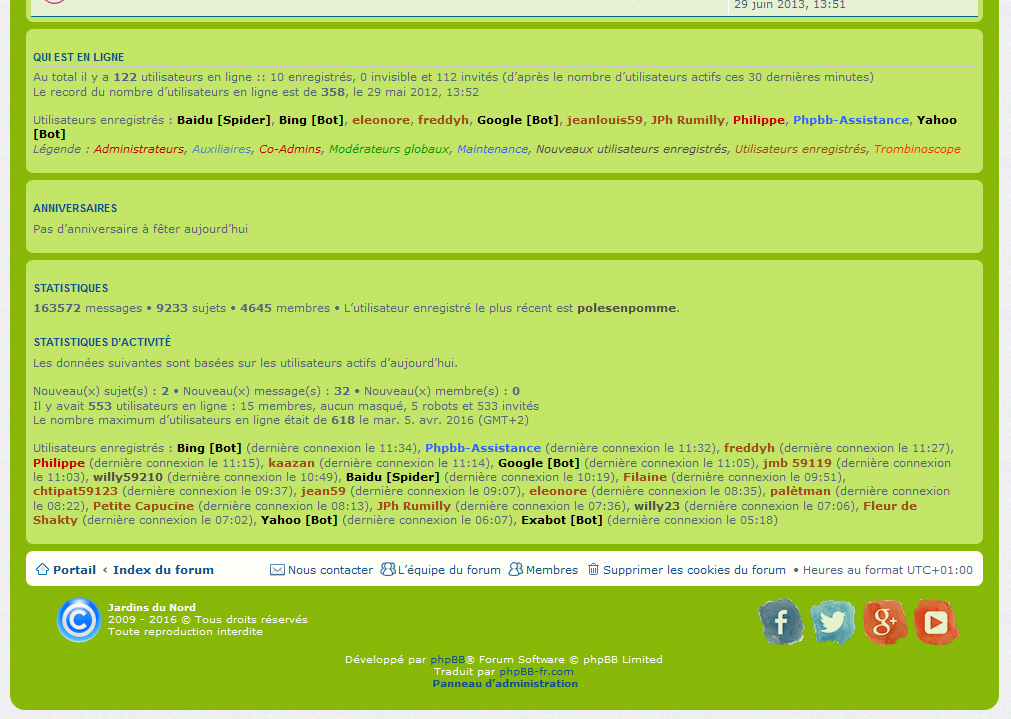This screenshot has width=1011, height=719.
Task: View Petite Capucine's user profile
Action: point(142,506)
